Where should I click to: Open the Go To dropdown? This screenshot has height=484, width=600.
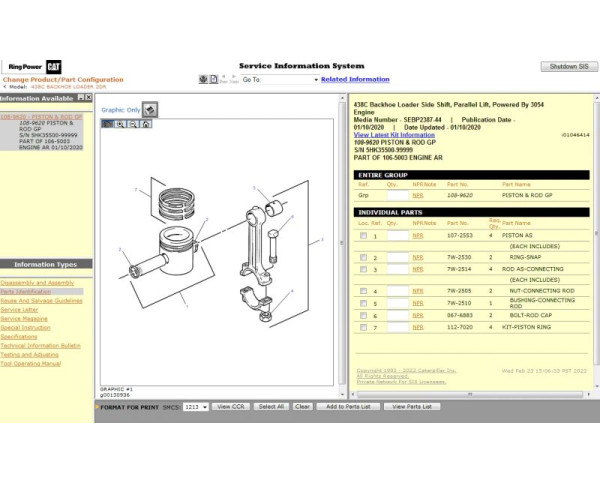point(316,79)
